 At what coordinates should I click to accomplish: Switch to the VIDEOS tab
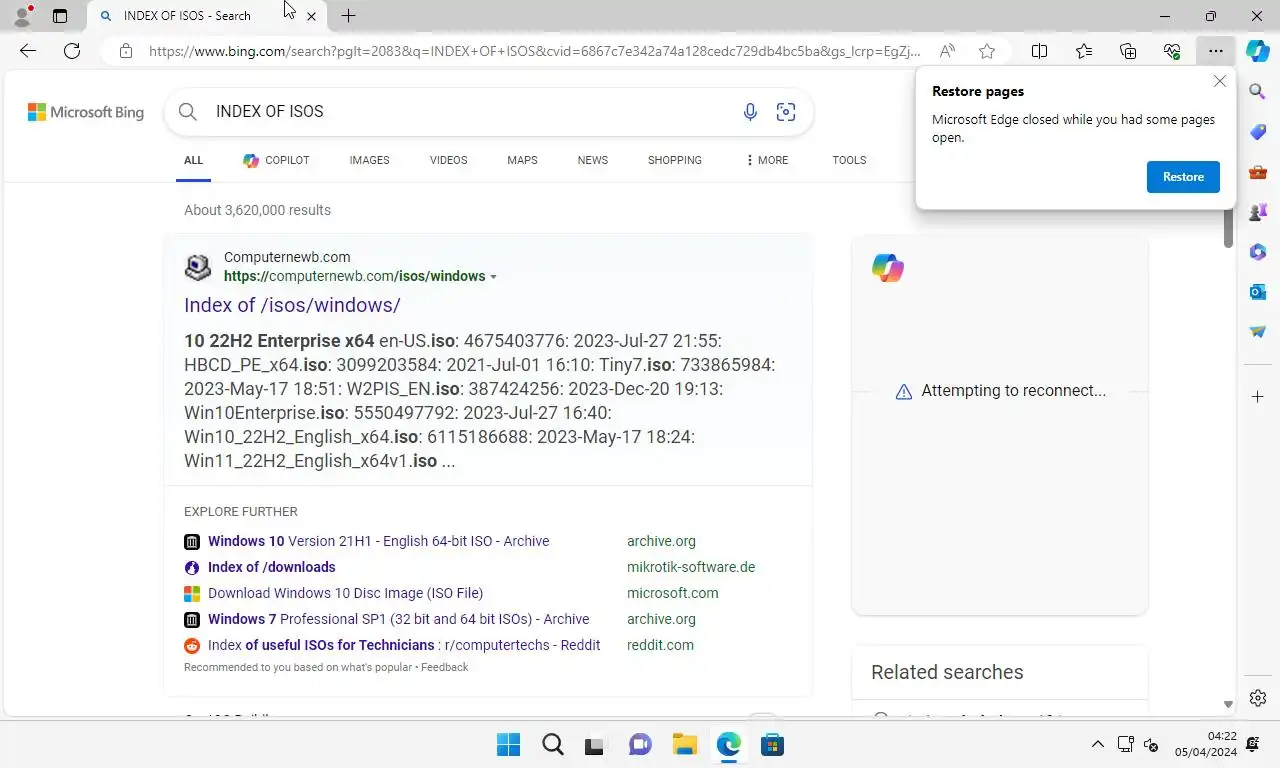coord(448,160)
